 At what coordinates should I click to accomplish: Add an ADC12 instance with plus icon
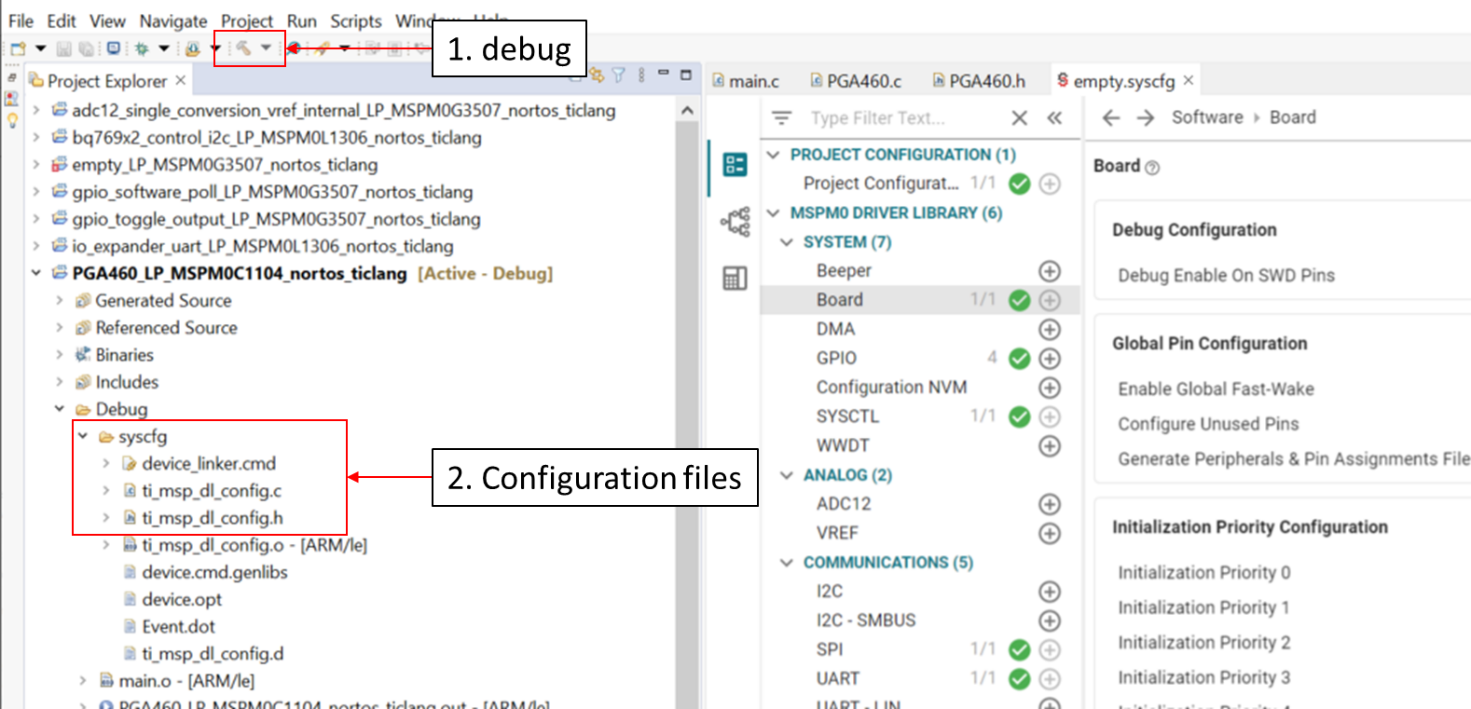click(x=1049, y=504)
